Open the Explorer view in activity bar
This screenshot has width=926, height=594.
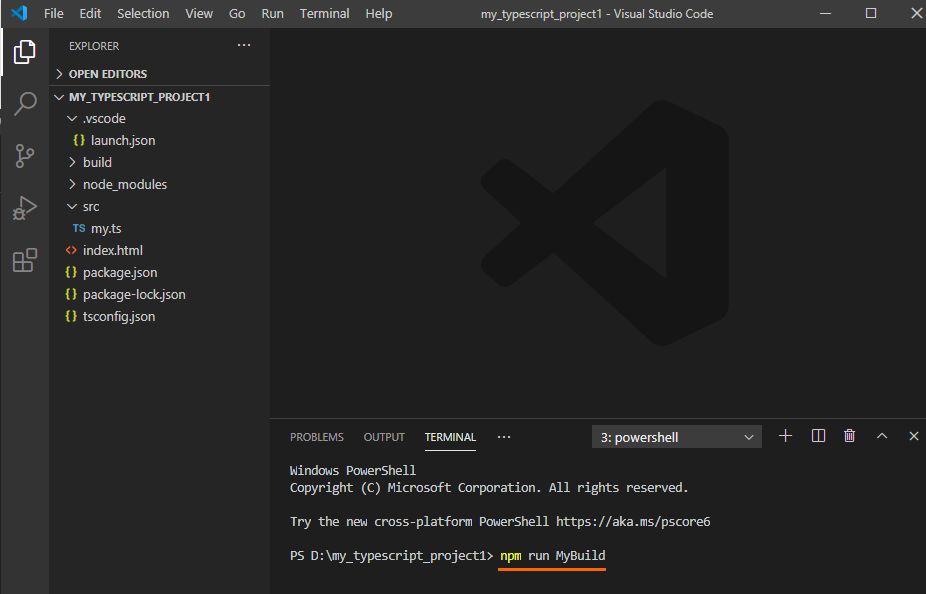click(24, 53)
